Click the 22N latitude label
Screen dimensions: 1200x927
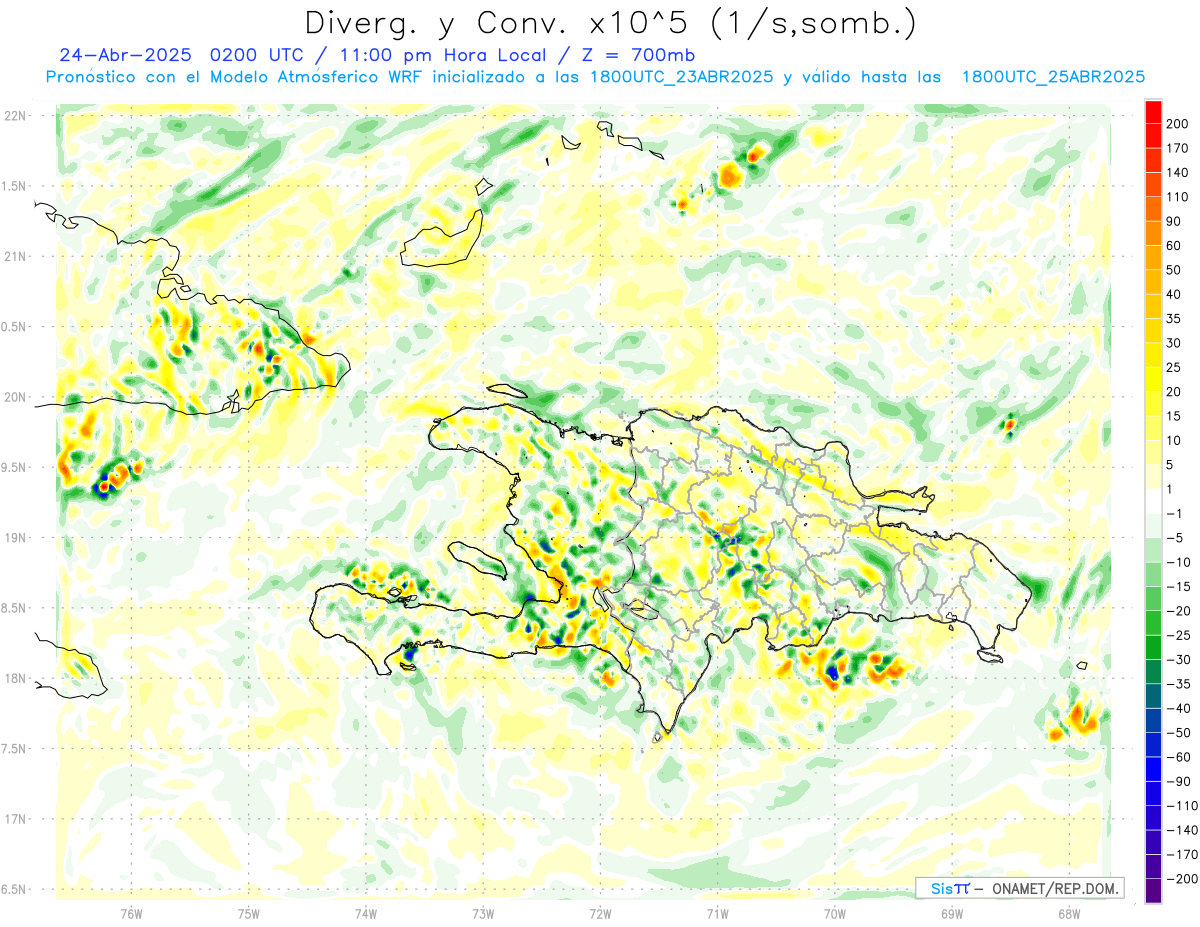15,116
